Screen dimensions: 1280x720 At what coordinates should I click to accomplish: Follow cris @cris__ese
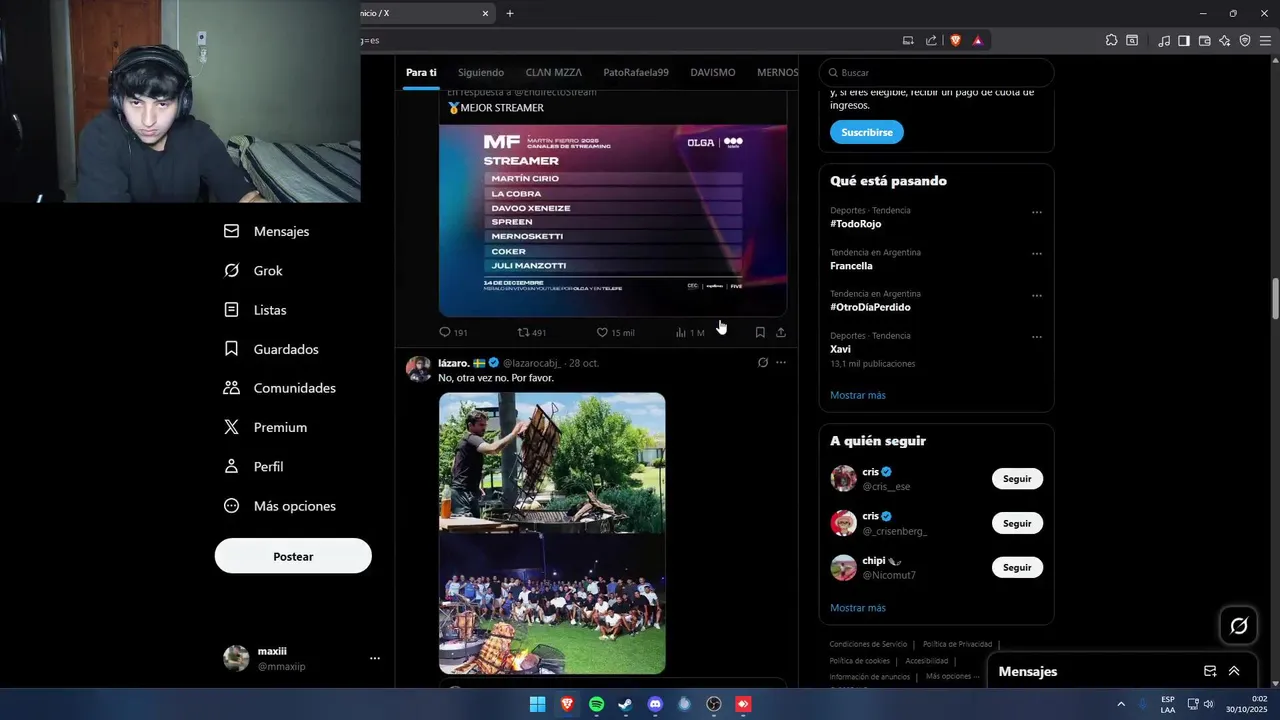pos(1017,479)
